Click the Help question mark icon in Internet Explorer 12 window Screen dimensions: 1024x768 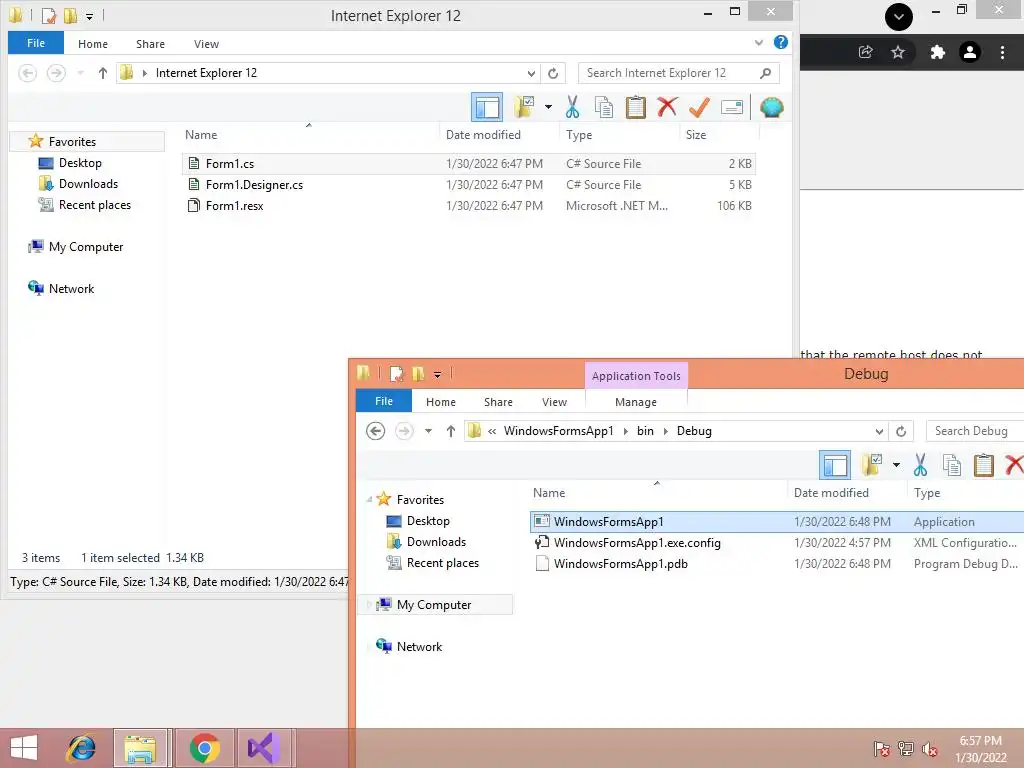coord(780,42)
